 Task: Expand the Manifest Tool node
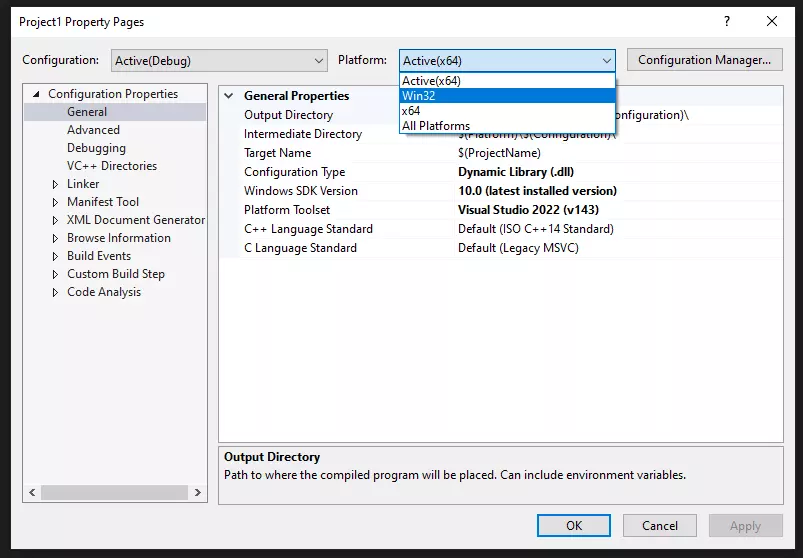pyautogui.click(x=56, y=202)
